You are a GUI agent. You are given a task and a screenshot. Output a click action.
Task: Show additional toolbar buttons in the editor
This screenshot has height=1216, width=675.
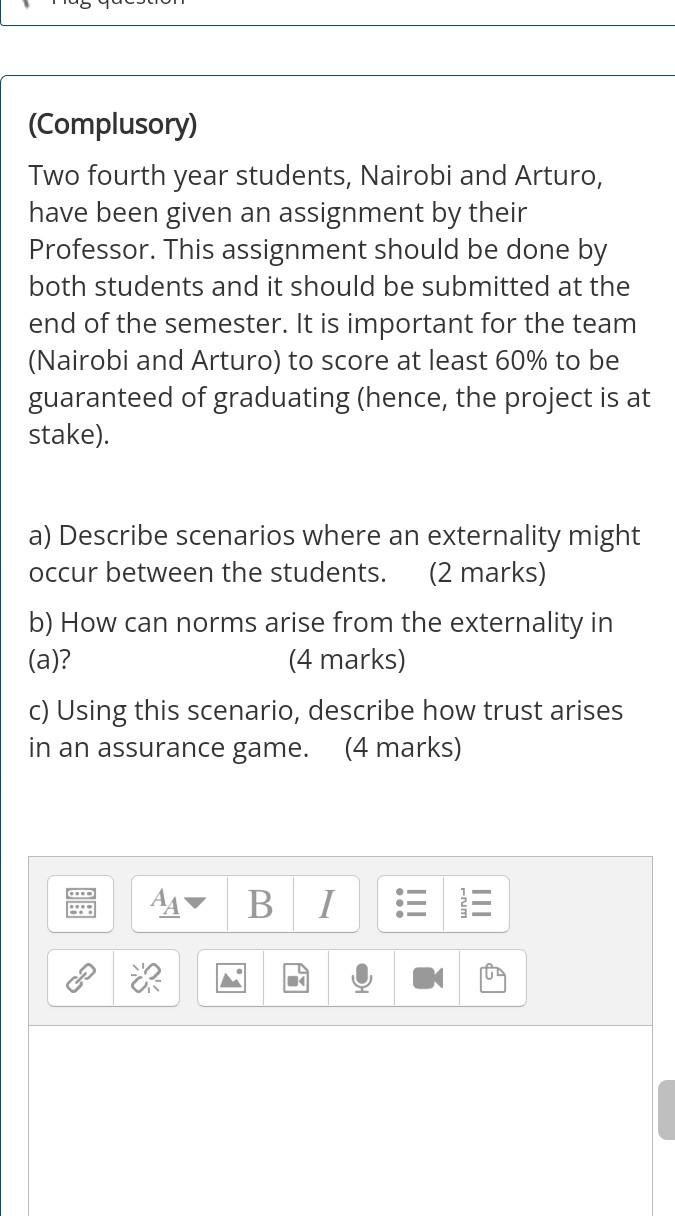click(x=80, y=903)
